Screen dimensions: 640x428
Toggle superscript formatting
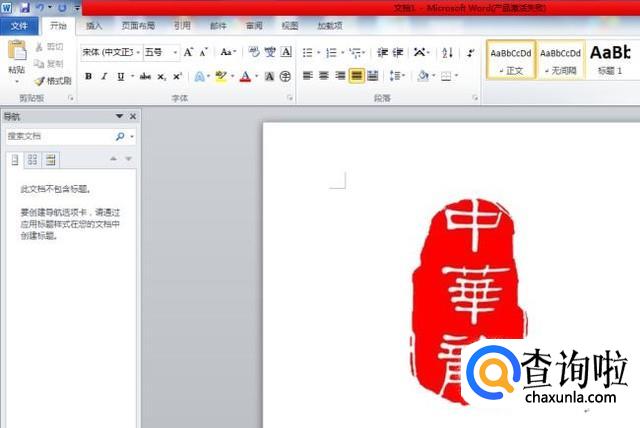pyautogui.click(x=177, y=76)
